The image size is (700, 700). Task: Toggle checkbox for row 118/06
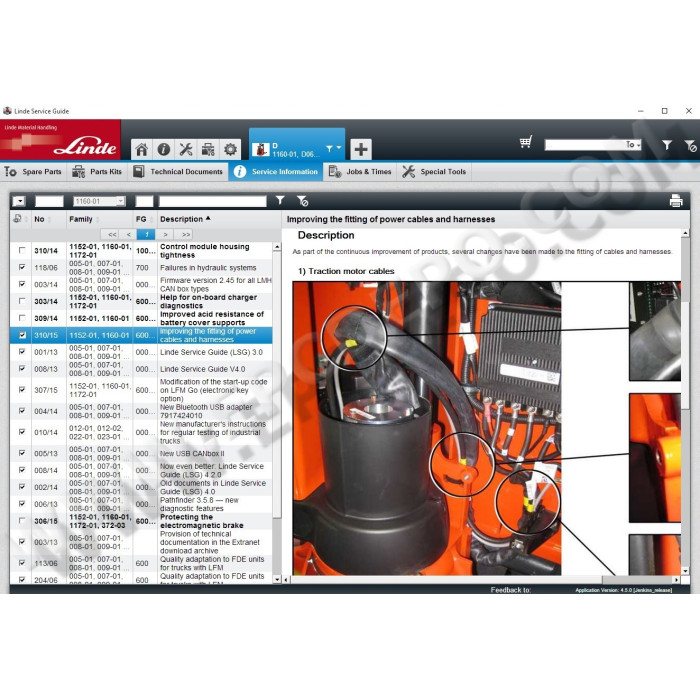click(22, 267)
